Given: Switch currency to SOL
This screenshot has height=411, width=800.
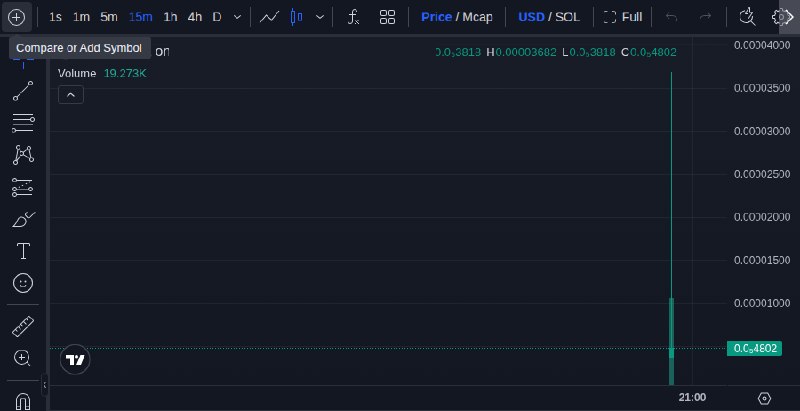Looking at the screenshot, I should (567, 17).
